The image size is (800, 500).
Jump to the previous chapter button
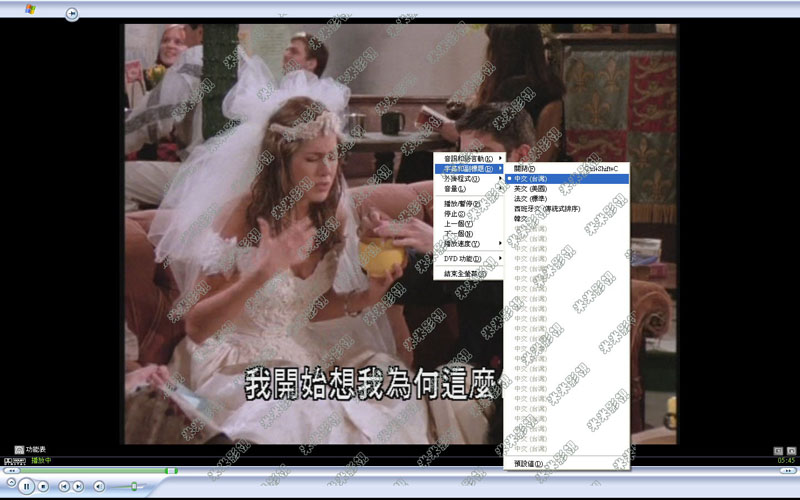64,487
